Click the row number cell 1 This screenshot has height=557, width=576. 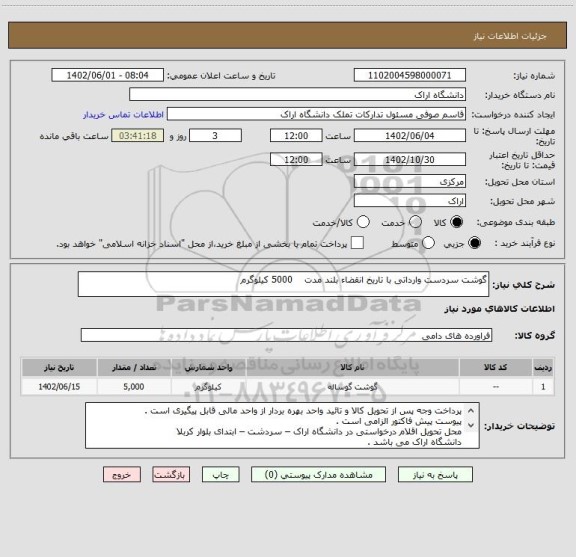[543, 387]
